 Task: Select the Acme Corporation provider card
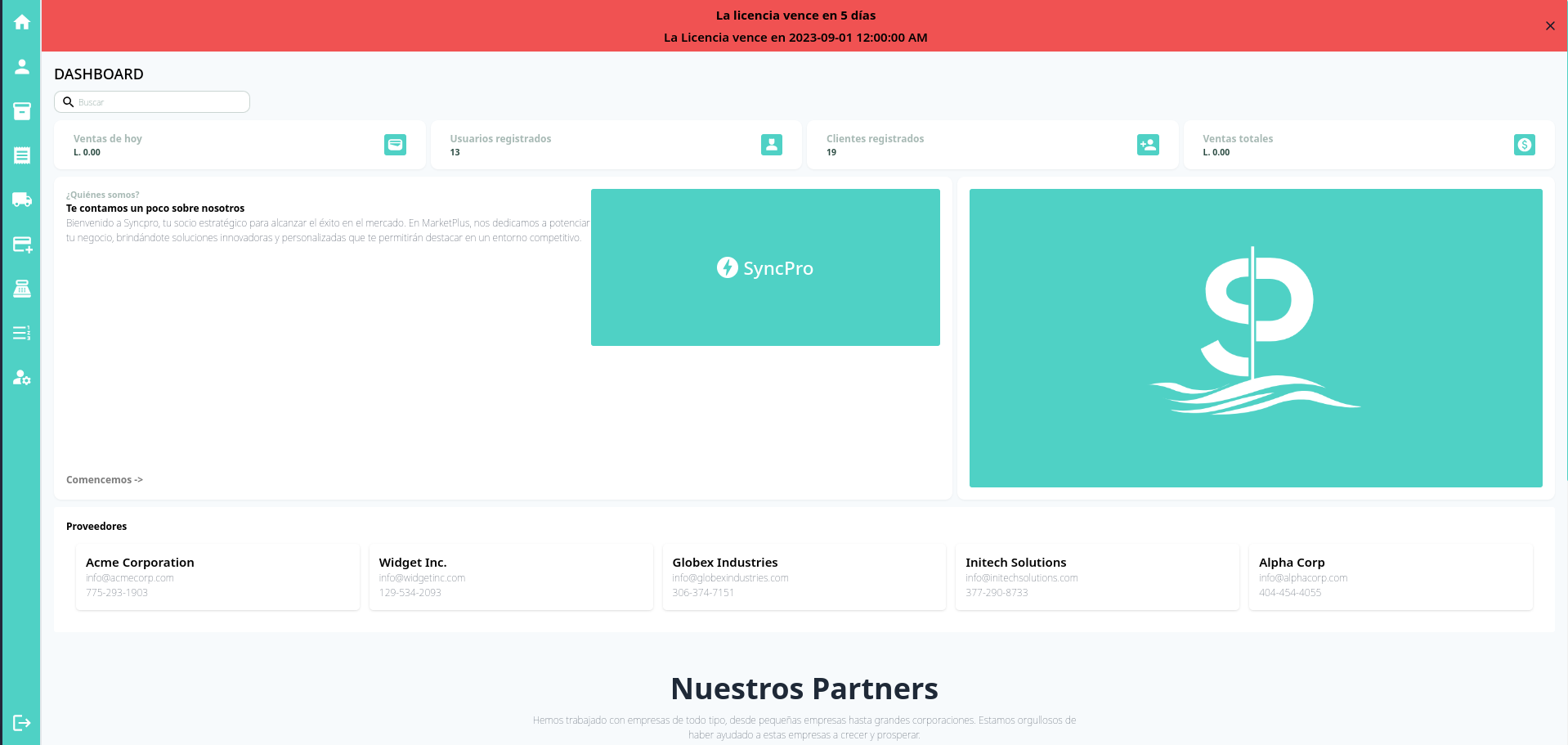[217, 577]
